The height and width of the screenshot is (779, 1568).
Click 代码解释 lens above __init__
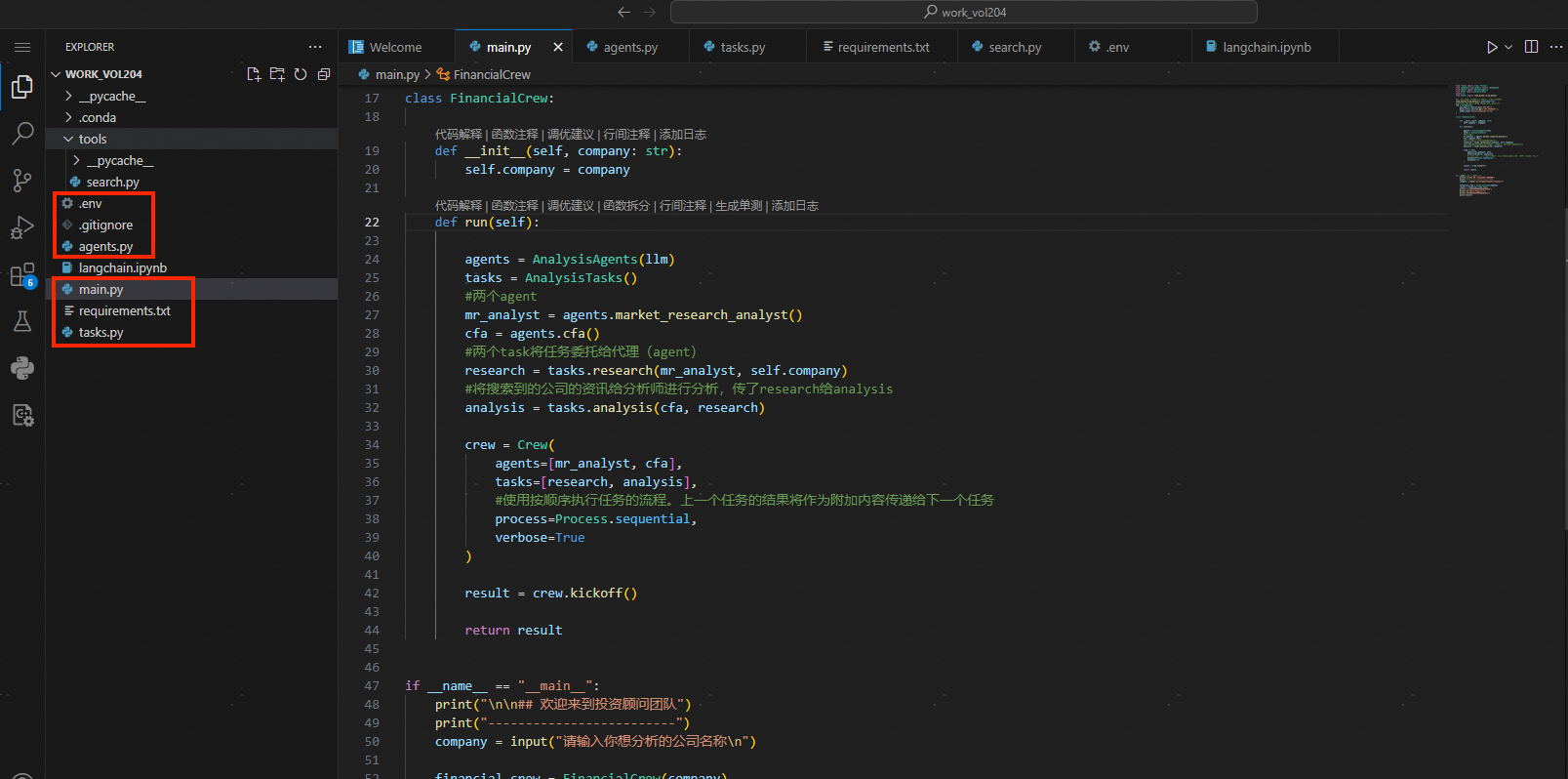coord(459,134)
